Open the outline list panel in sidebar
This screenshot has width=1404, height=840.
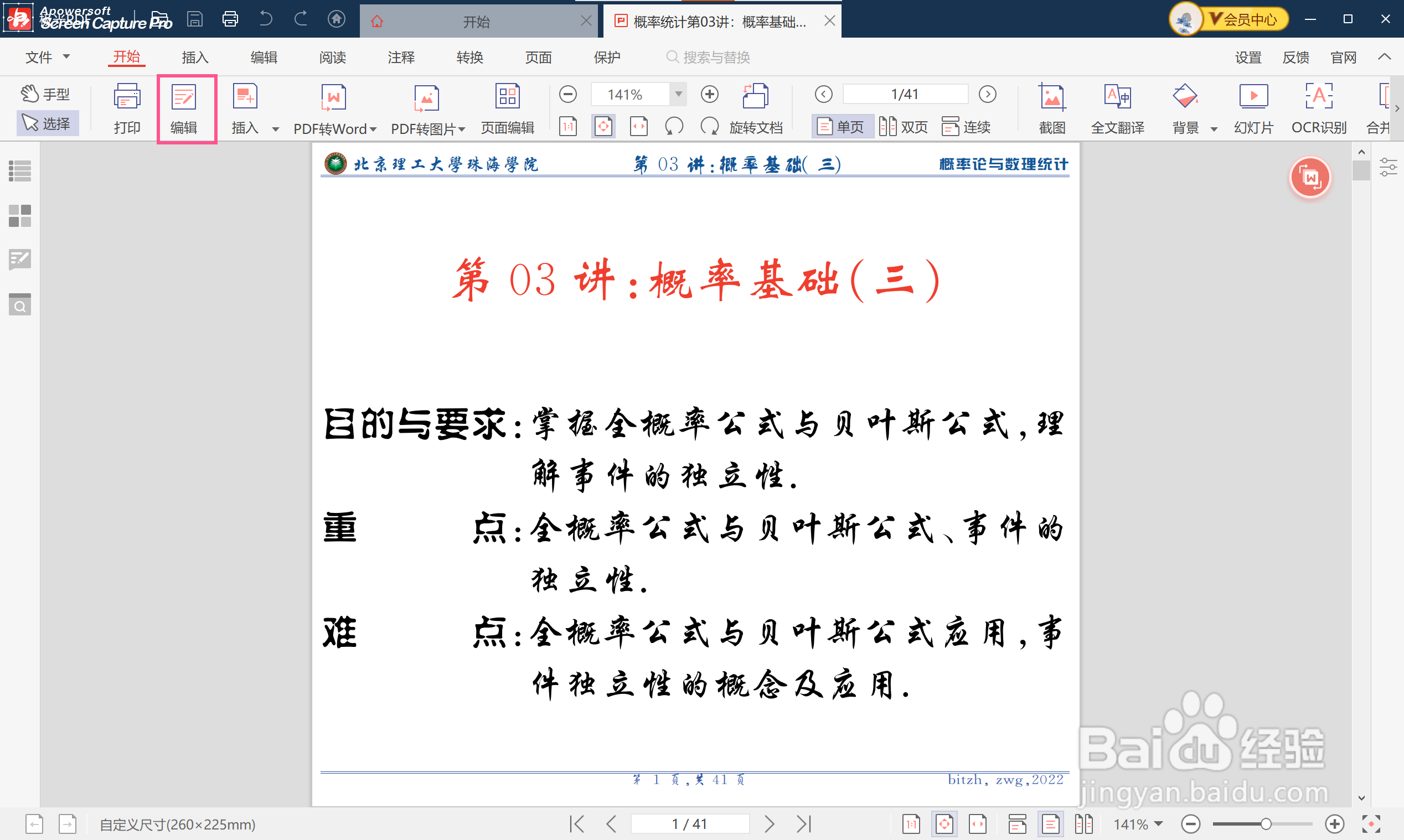20,171
